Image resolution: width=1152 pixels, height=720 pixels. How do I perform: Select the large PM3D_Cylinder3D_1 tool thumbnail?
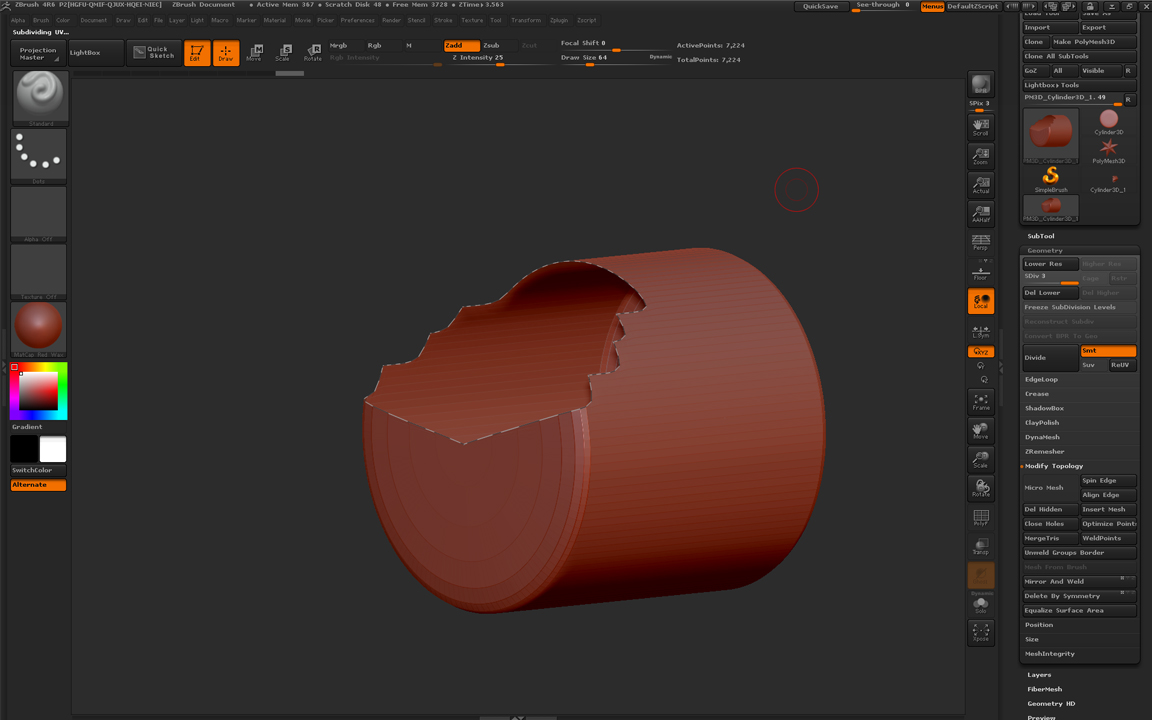coord(1051,136)
